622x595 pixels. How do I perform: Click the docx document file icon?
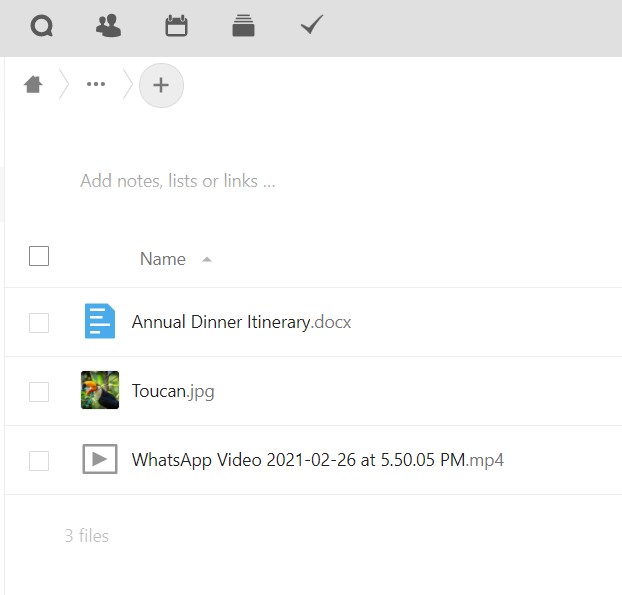click(100, 322)
